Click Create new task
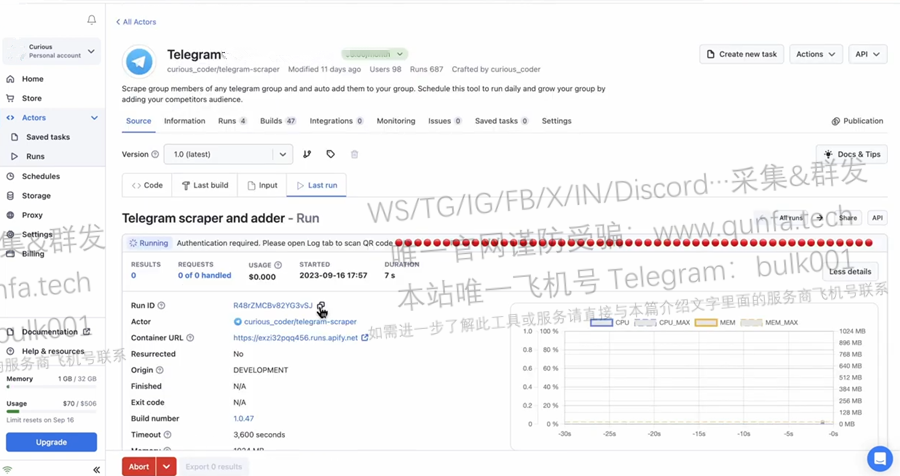Viewport: 900px width, 476px height. [x=742, y=54]
